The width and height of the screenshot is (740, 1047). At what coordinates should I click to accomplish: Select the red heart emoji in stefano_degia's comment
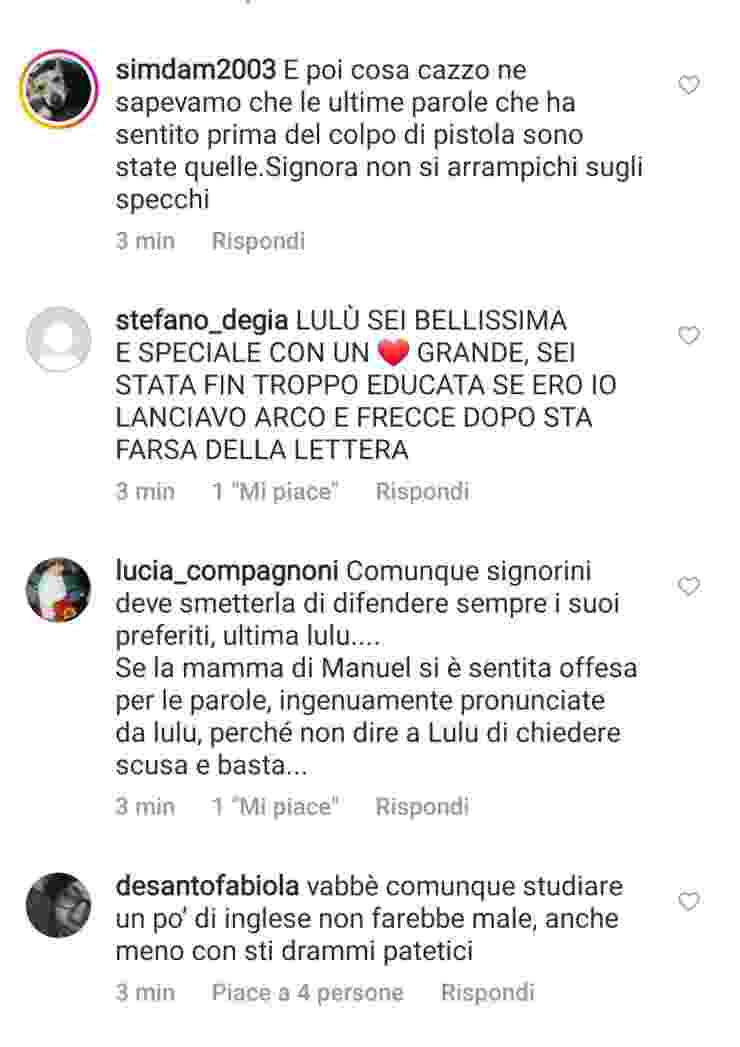393,353
